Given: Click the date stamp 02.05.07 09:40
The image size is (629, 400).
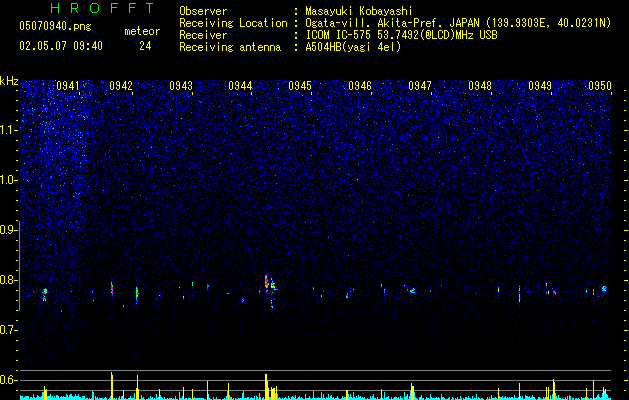Looking at the screenshot, I should (61, 46).
